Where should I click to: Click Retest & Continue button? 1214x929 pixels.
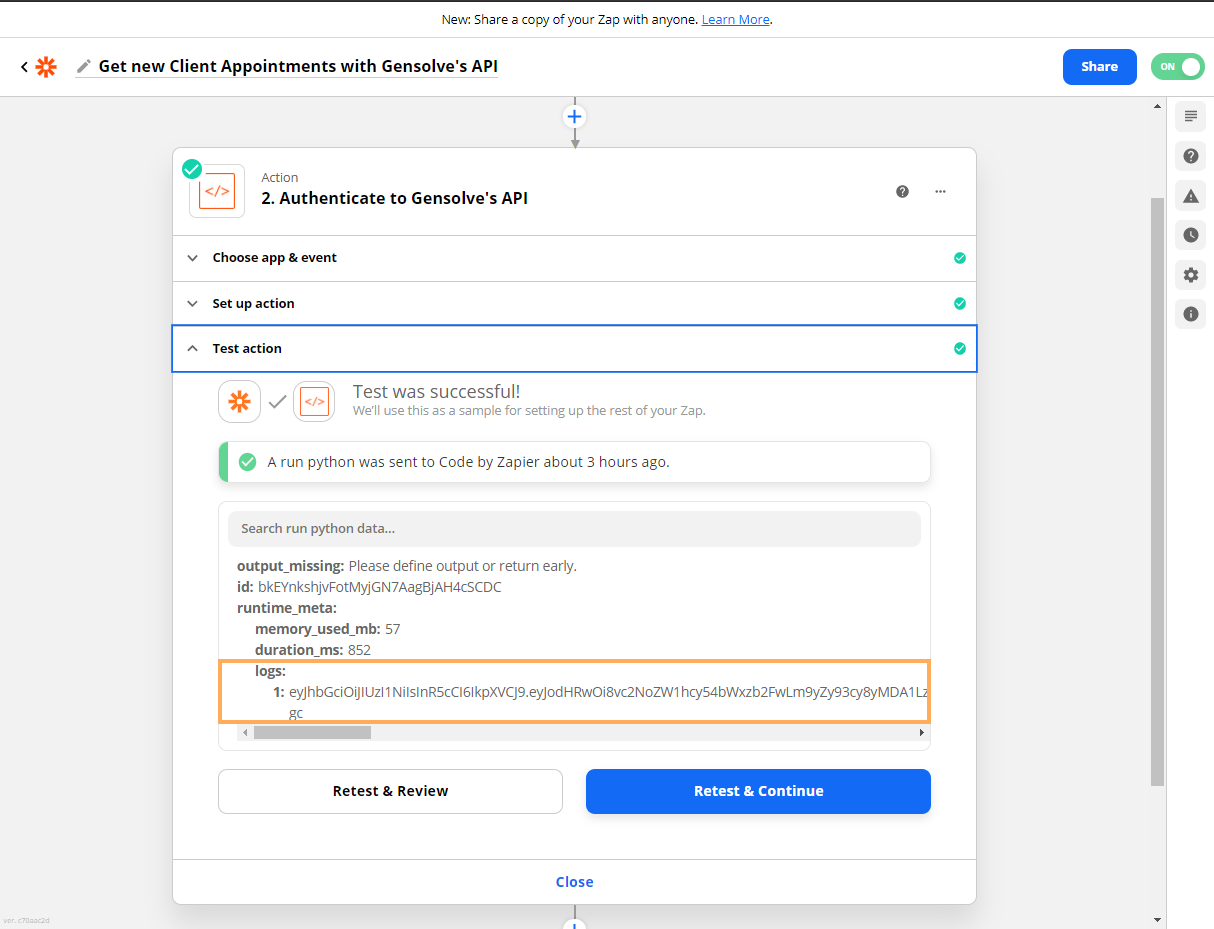coord(758,791)
